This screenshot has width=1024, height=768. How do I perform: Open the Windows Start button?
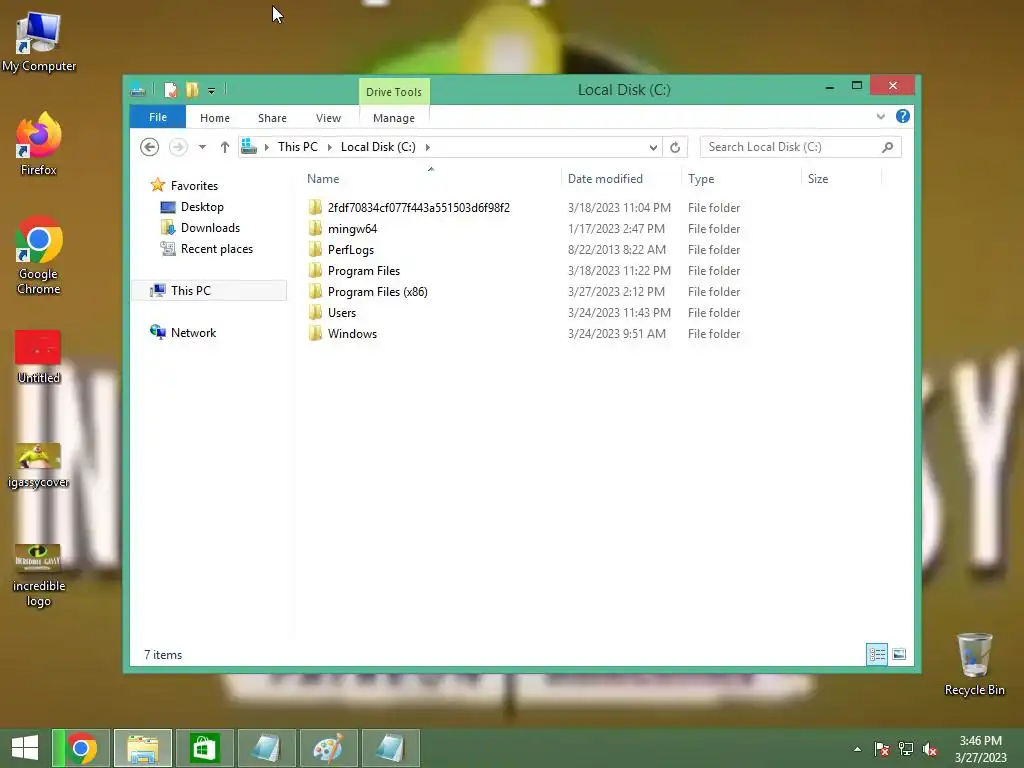(x=25, y=748)
